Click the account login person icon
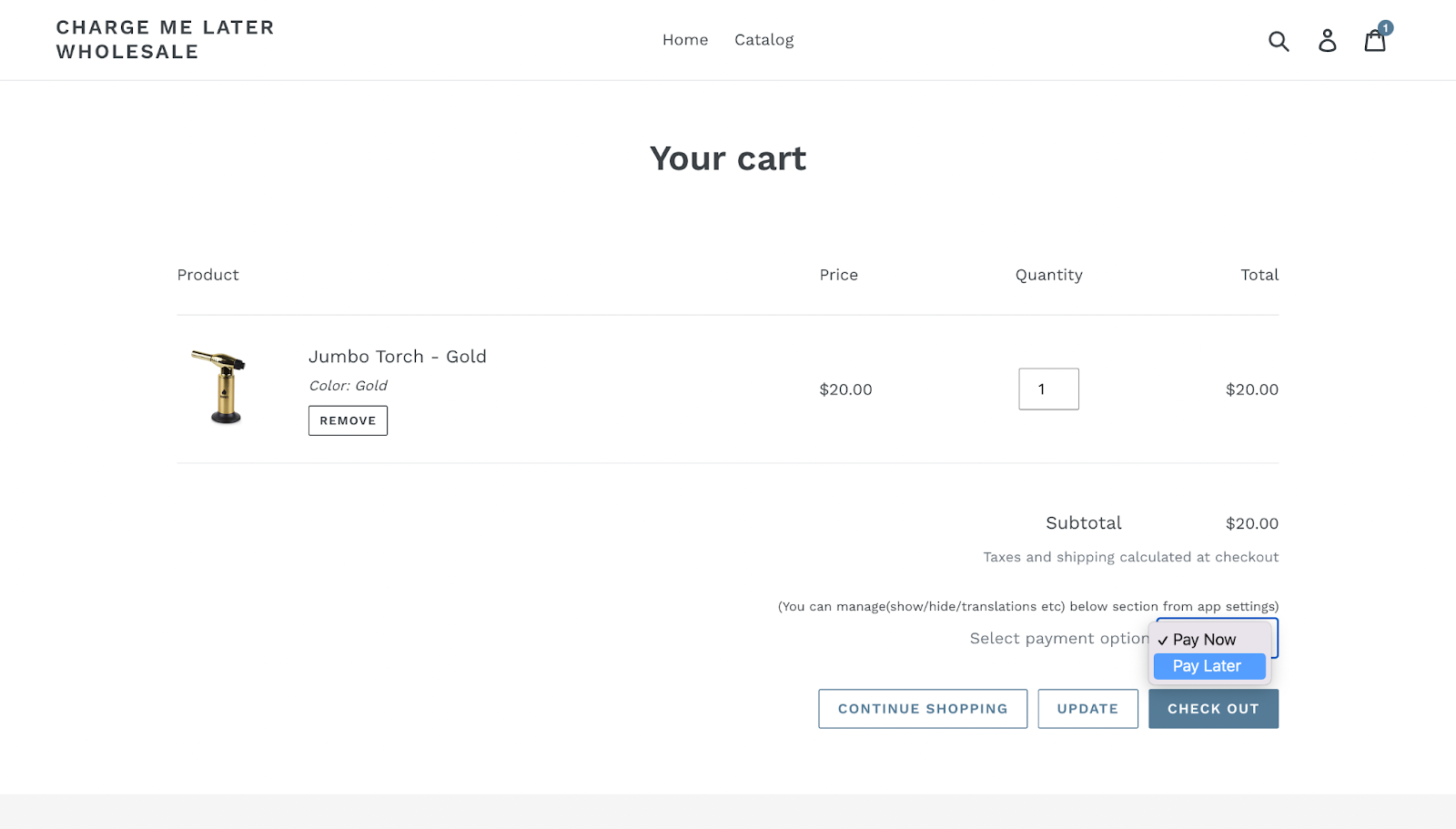The image size is (1456, 829). click(x=1328, y=41)
